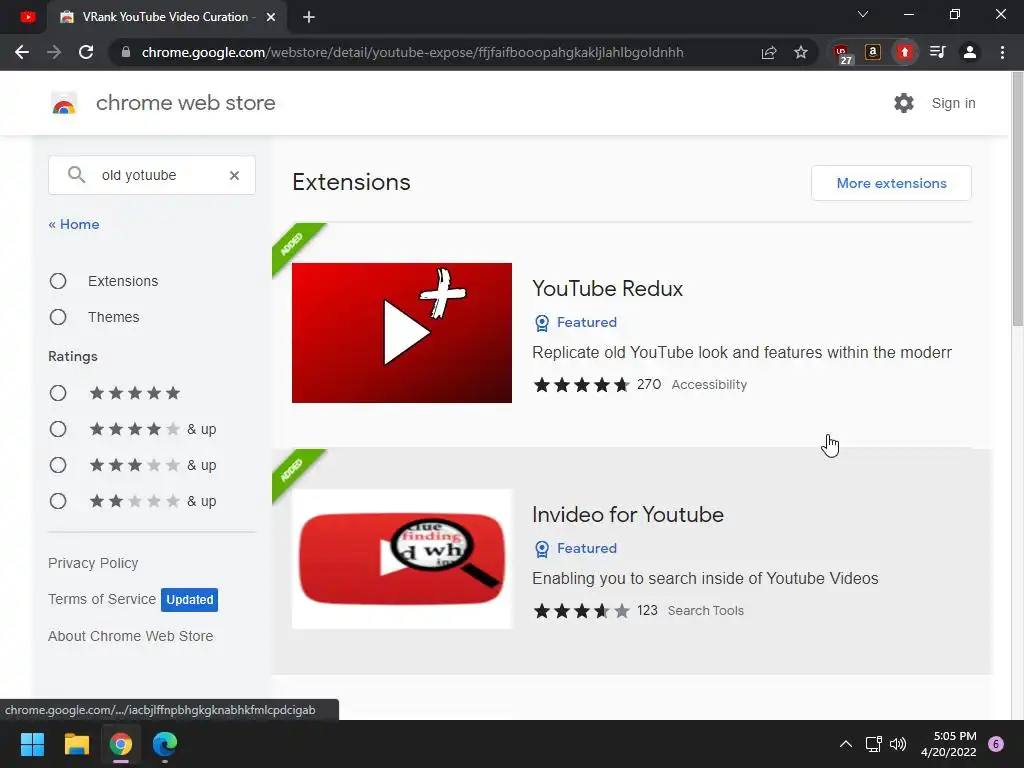1024x768 pixels.
Task: Open the Chrome profile avatar icon
Action: tap(970, 52)
